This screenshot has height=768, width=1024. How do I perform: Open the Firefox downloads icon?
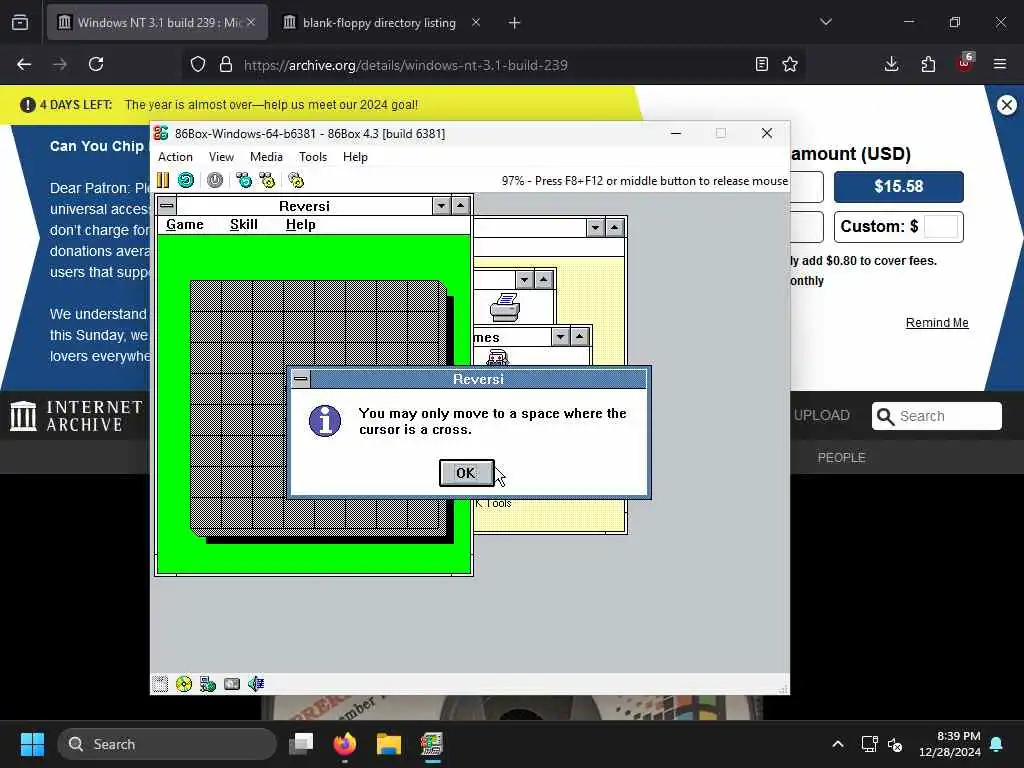[891, 64]
